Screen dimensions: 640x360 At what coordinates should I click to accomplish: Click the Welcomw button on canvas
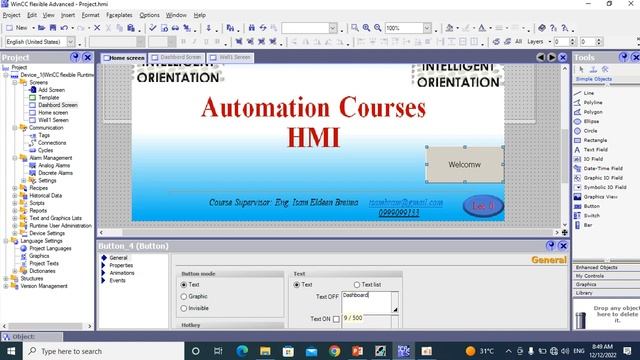click(464, 164)
